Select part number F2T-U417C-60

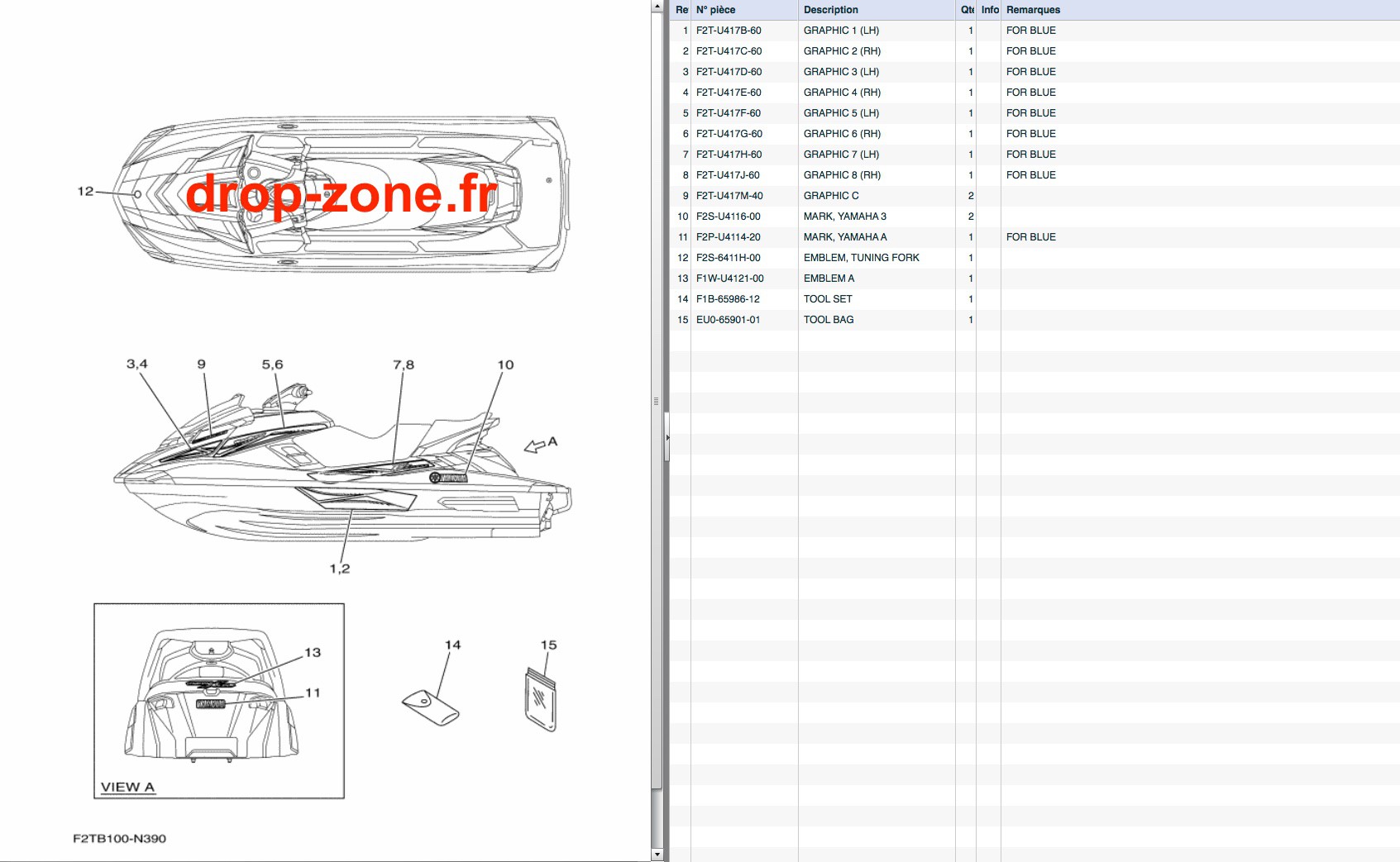point(729,51)
